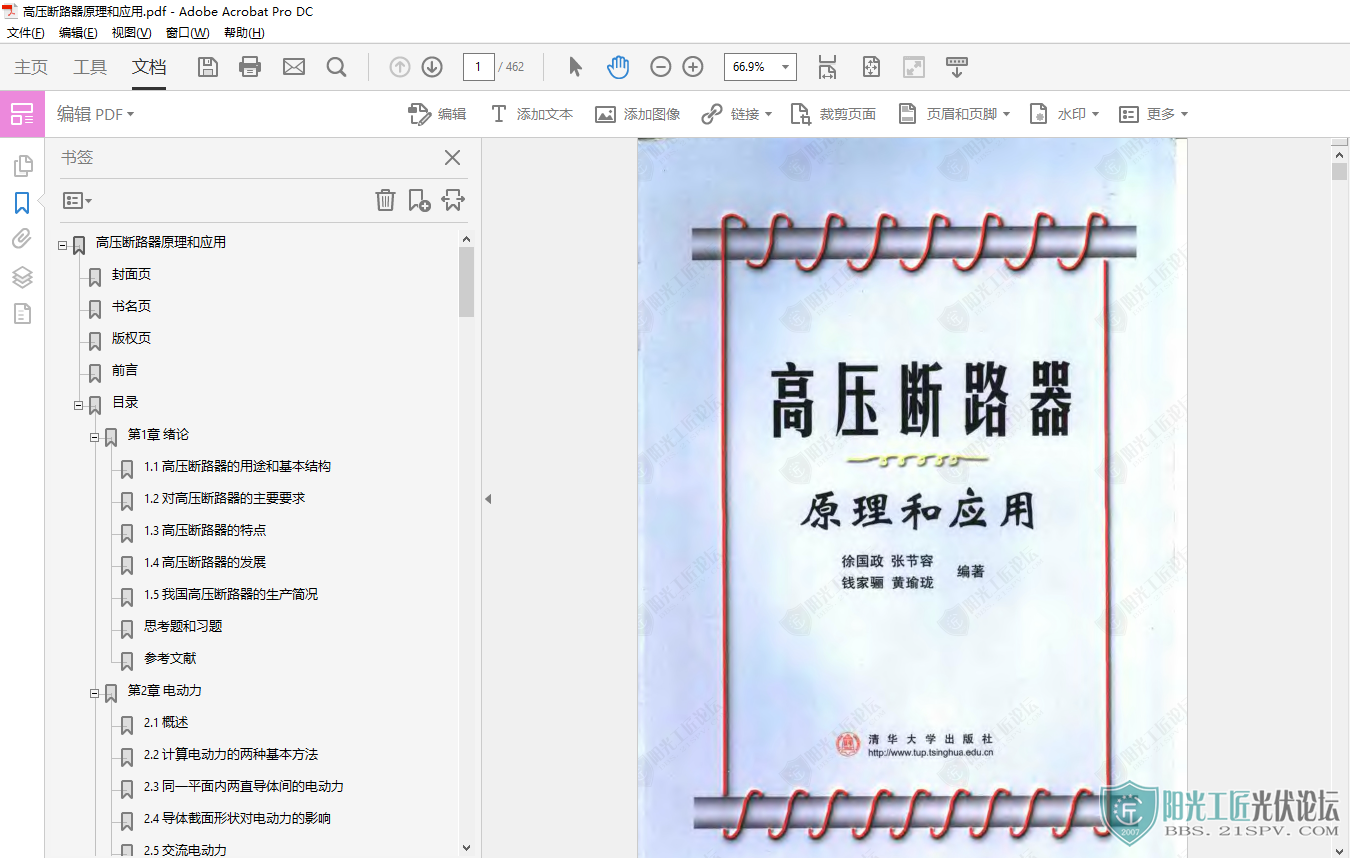The width and height of the screenshot is (1350, 858).
Task: Select 2.4 导体截面形状对电动力的影响 bookmark
Action: pos(237,818)
